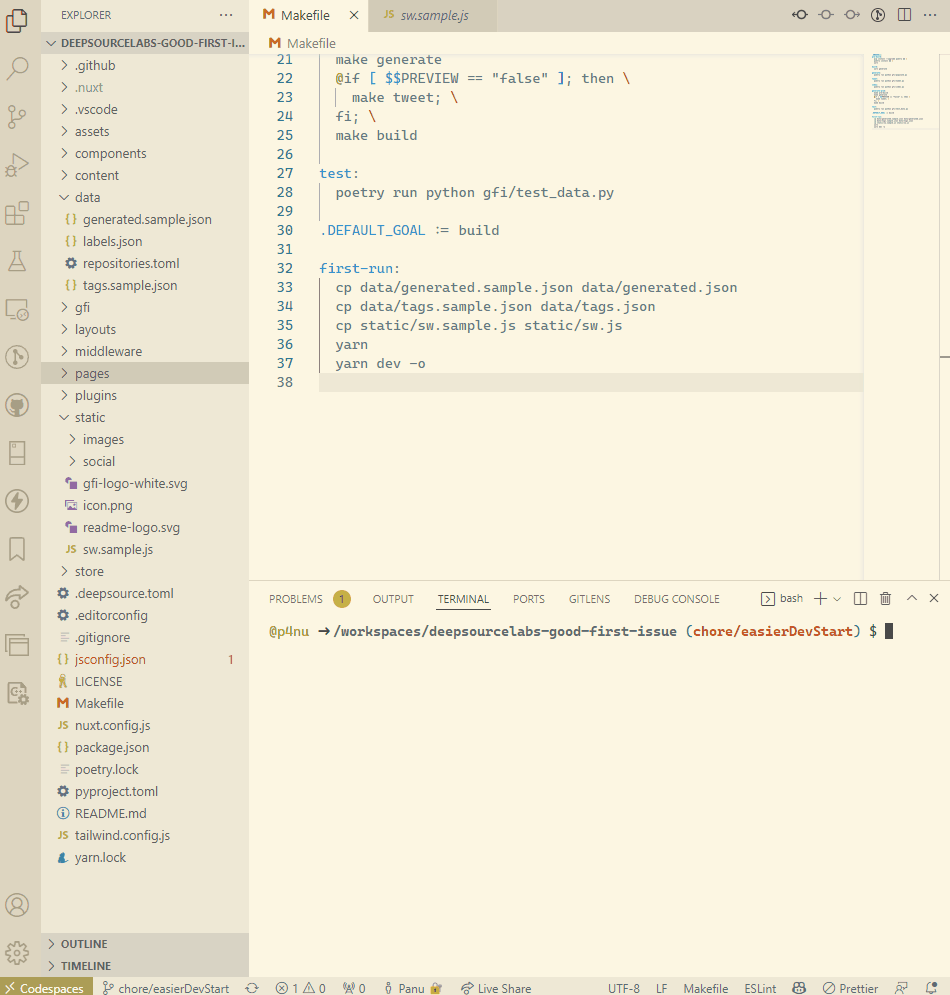Switch to the PROBLEMS panel tab
950x995 pixels.
pos(296,599)
